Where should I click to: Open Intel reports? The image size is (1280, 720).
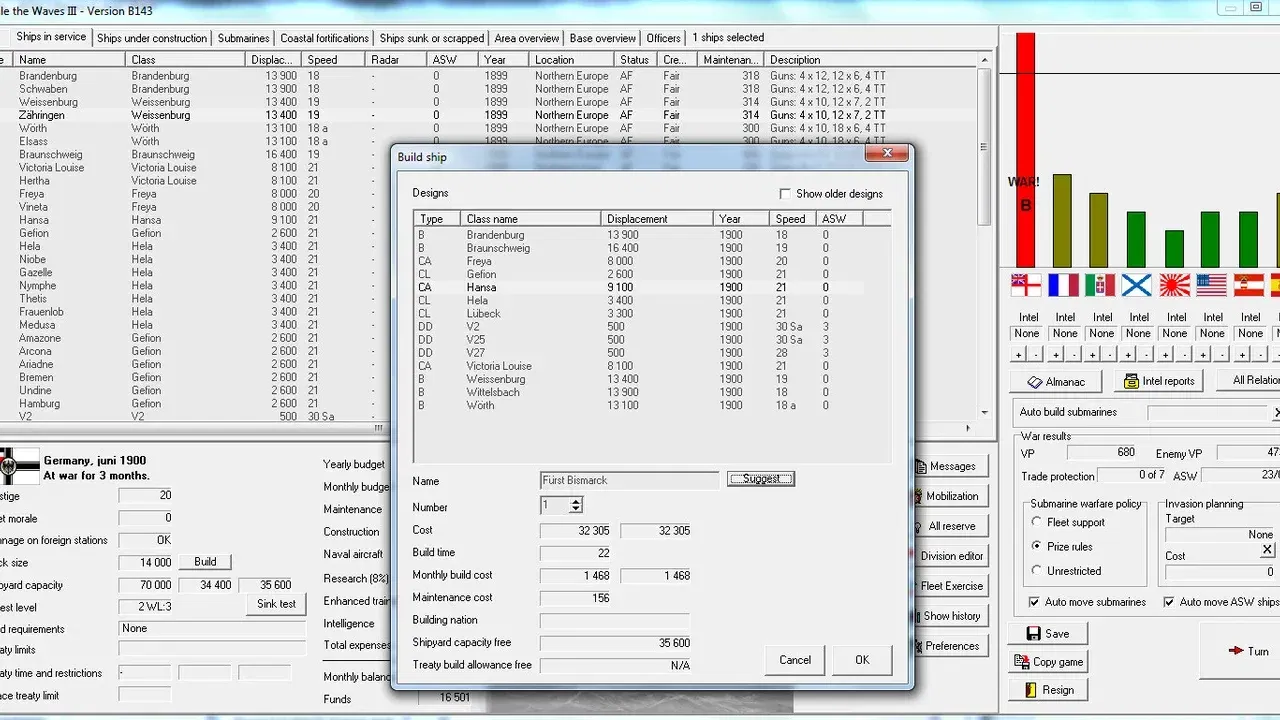pos(1158,381)
